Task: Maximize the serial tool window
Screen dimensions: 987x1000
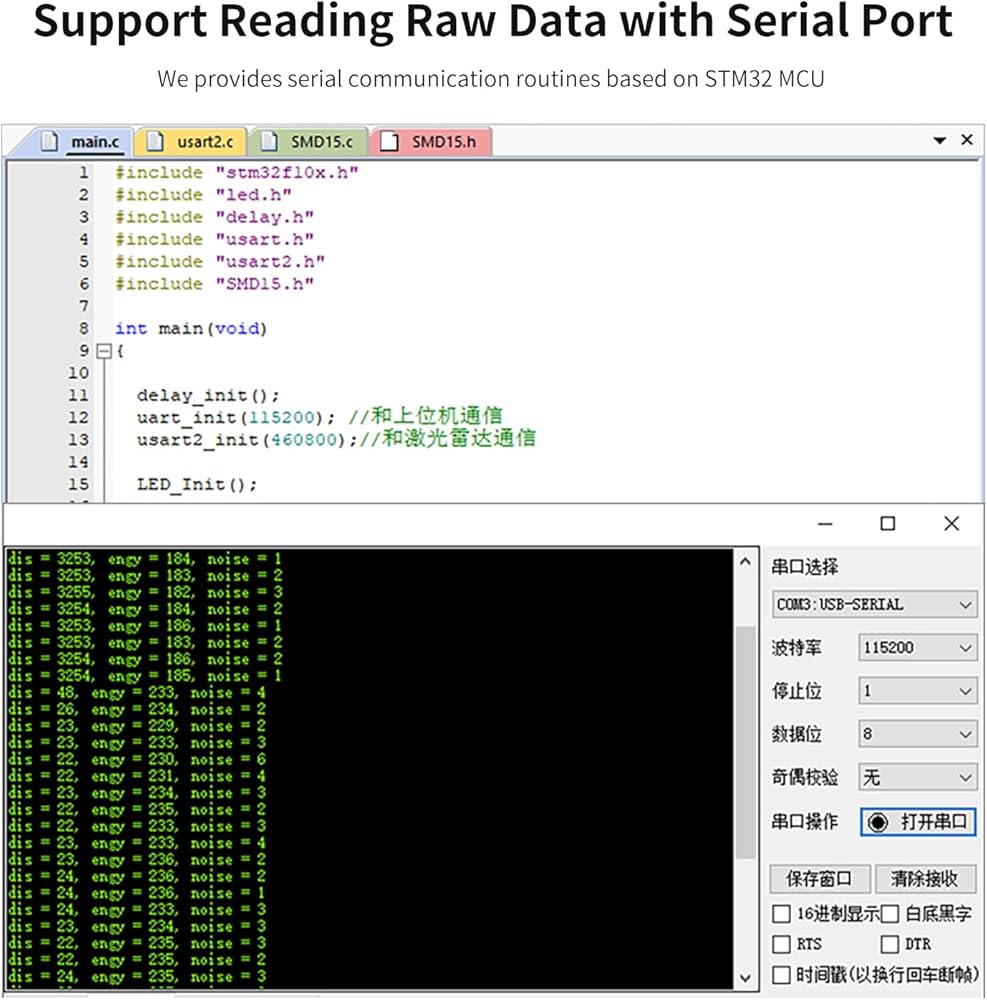Action: pos(887,523)
